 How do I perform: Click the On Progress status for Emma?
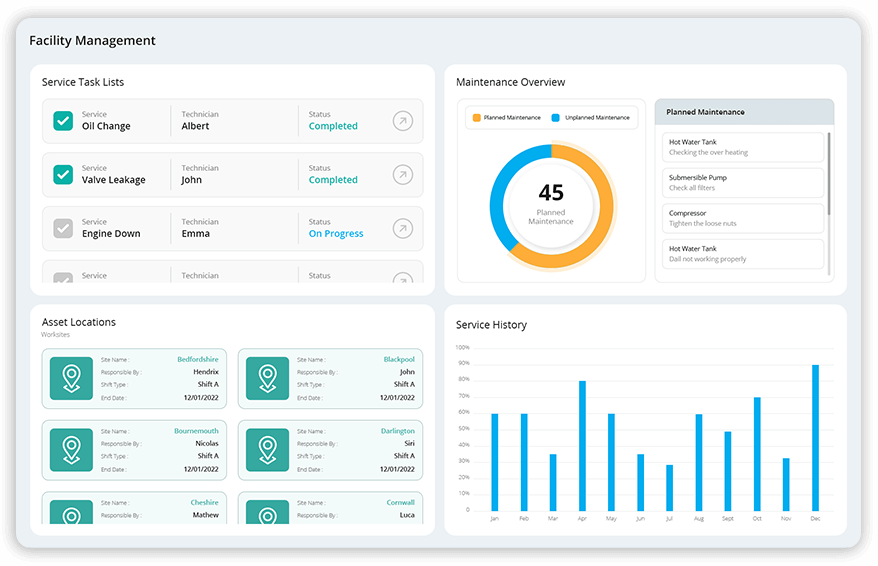336,234
